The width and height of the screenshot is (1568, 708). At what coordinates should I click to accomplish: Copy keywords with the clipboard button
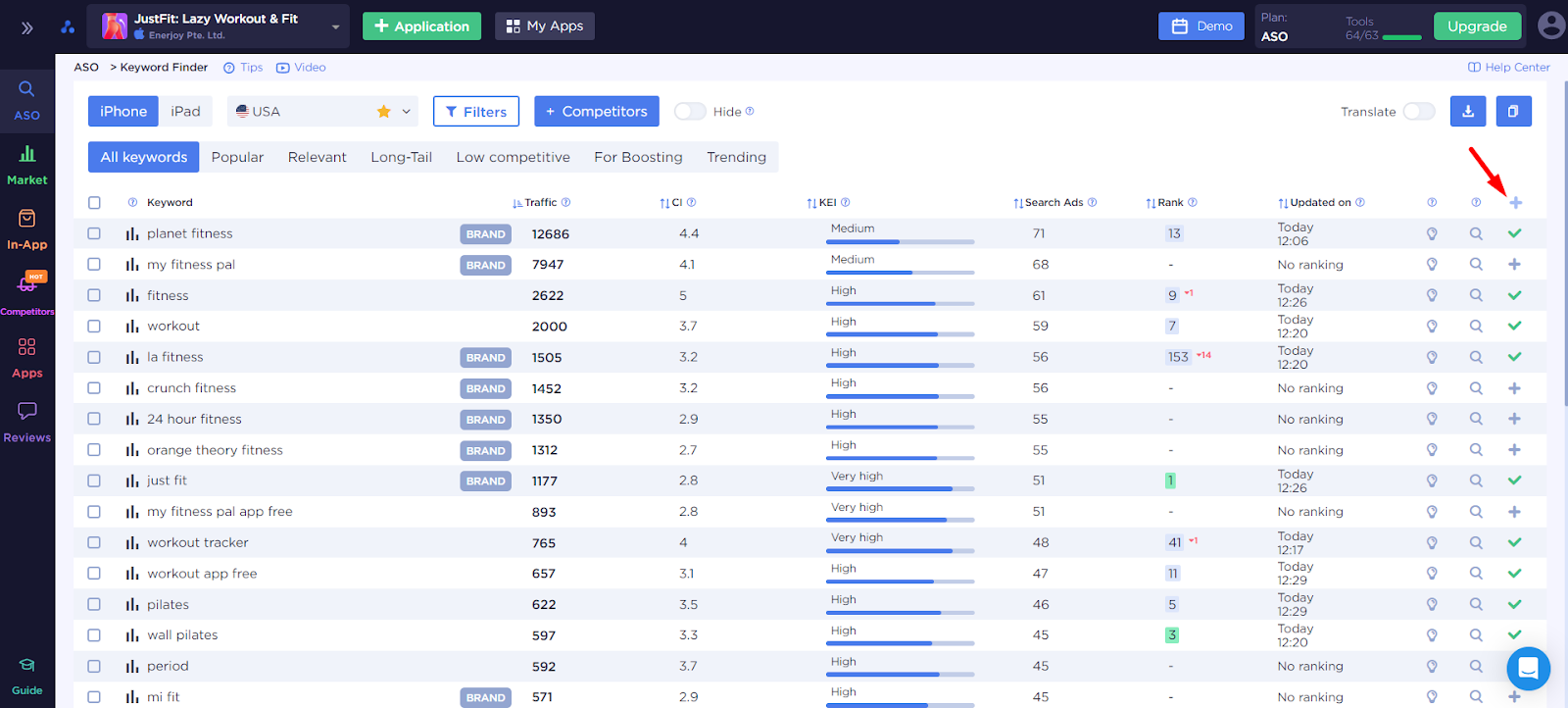(1513, 111)
